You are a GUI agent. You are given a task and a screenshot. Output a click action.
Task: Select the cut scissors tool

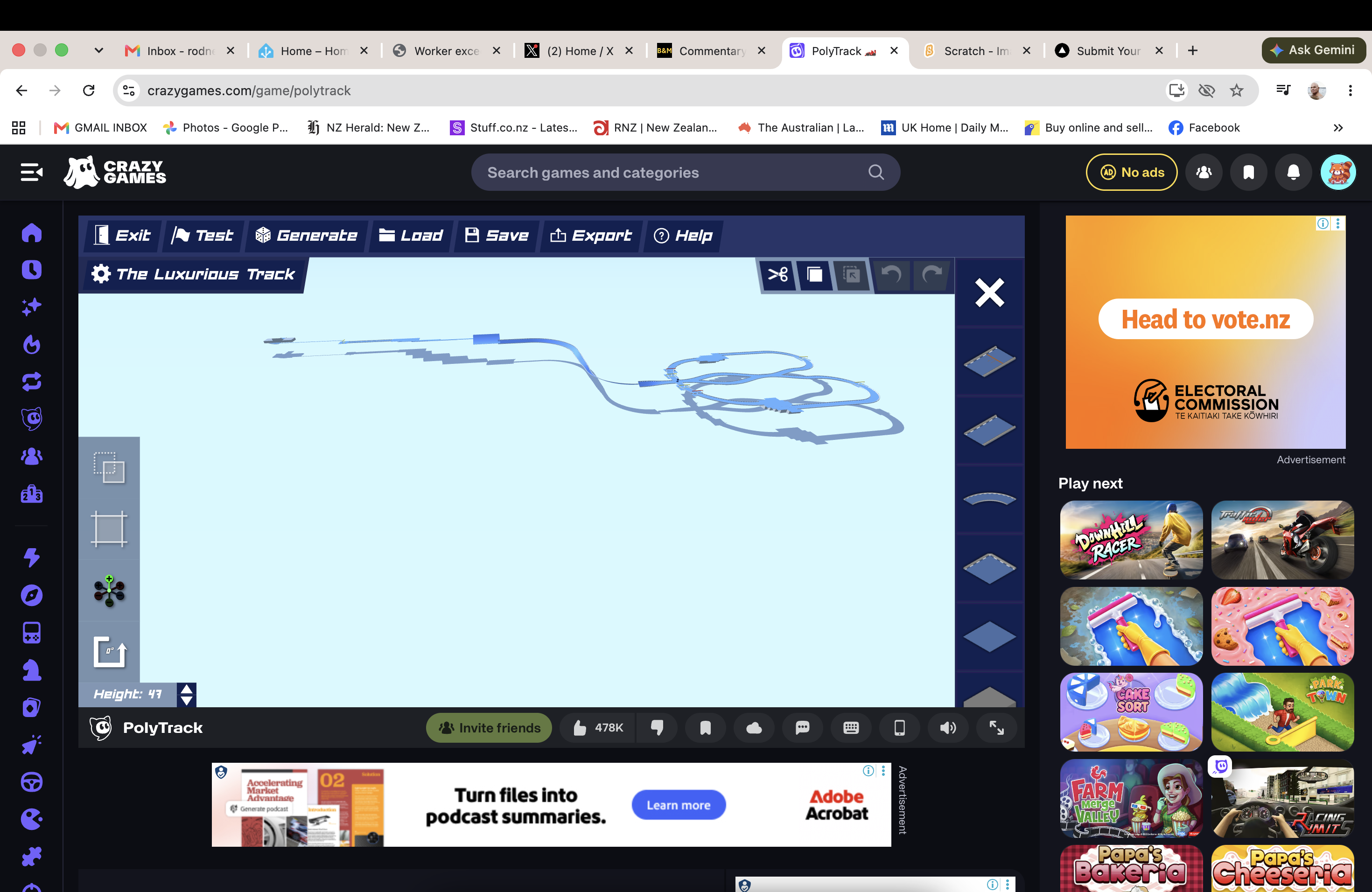click(x=777, y=274)
